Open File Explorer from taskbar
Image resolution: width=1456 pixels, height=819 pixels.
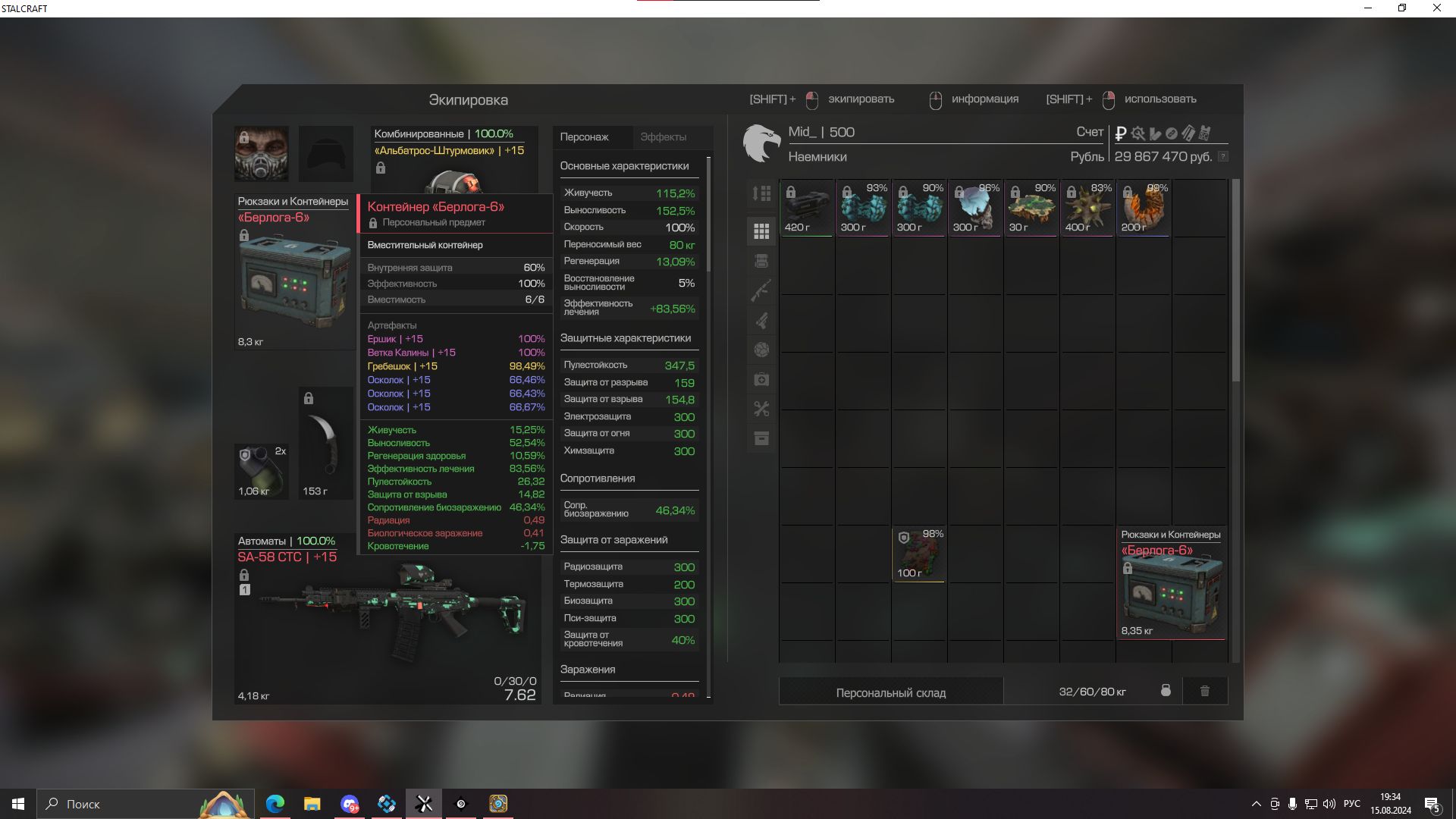(312, 804)
